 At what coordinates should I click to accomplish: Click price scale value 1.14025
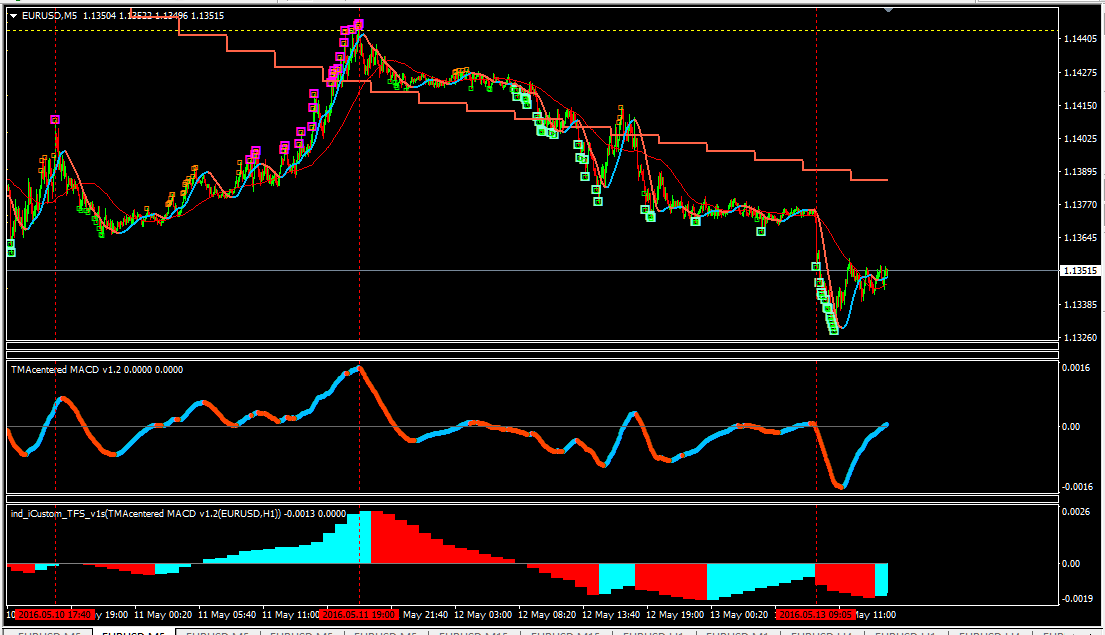click(1080, 139)
